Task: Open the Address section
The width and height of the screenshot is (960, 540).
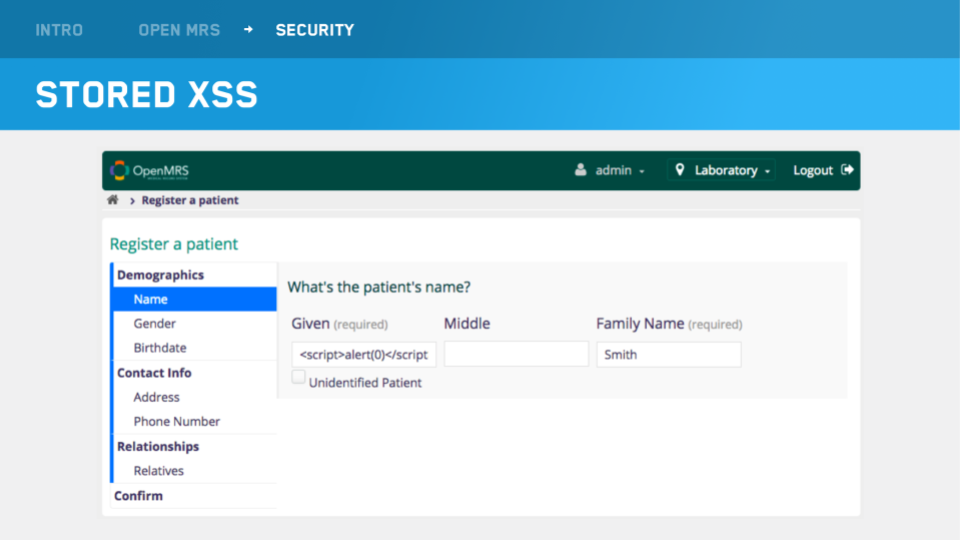Action: (x=157, y=397)
